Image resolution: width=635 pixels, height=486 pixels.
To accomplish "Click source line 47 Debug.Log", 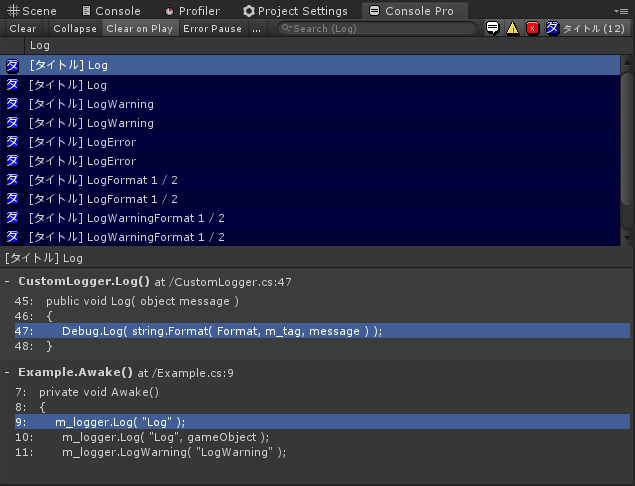I will [322, 331].
